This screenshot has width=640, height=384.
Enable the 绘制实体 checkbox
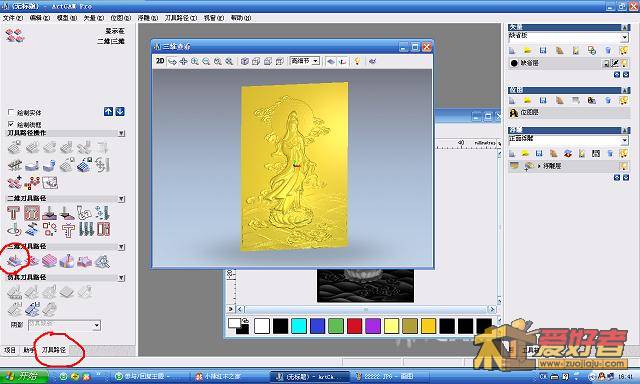pyautogui.click(x=11, y=112)
